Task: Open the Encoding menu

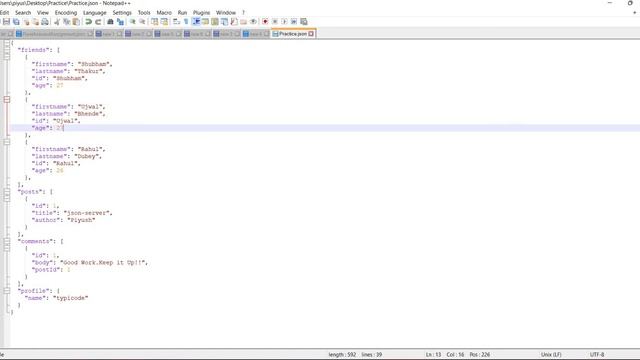Action: pyautogui.click(x=66, y=13)
